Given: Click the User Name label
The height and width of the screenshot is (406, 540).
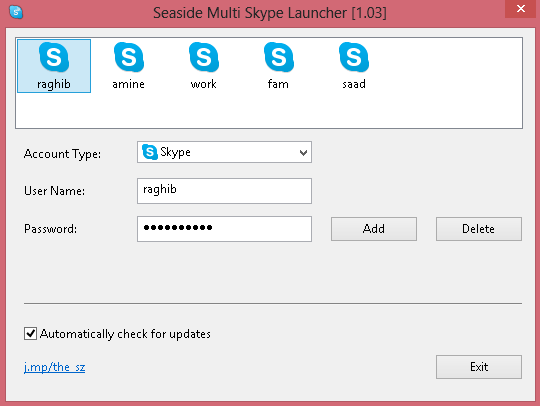Looking at the screenshot, I should point(54,191).
